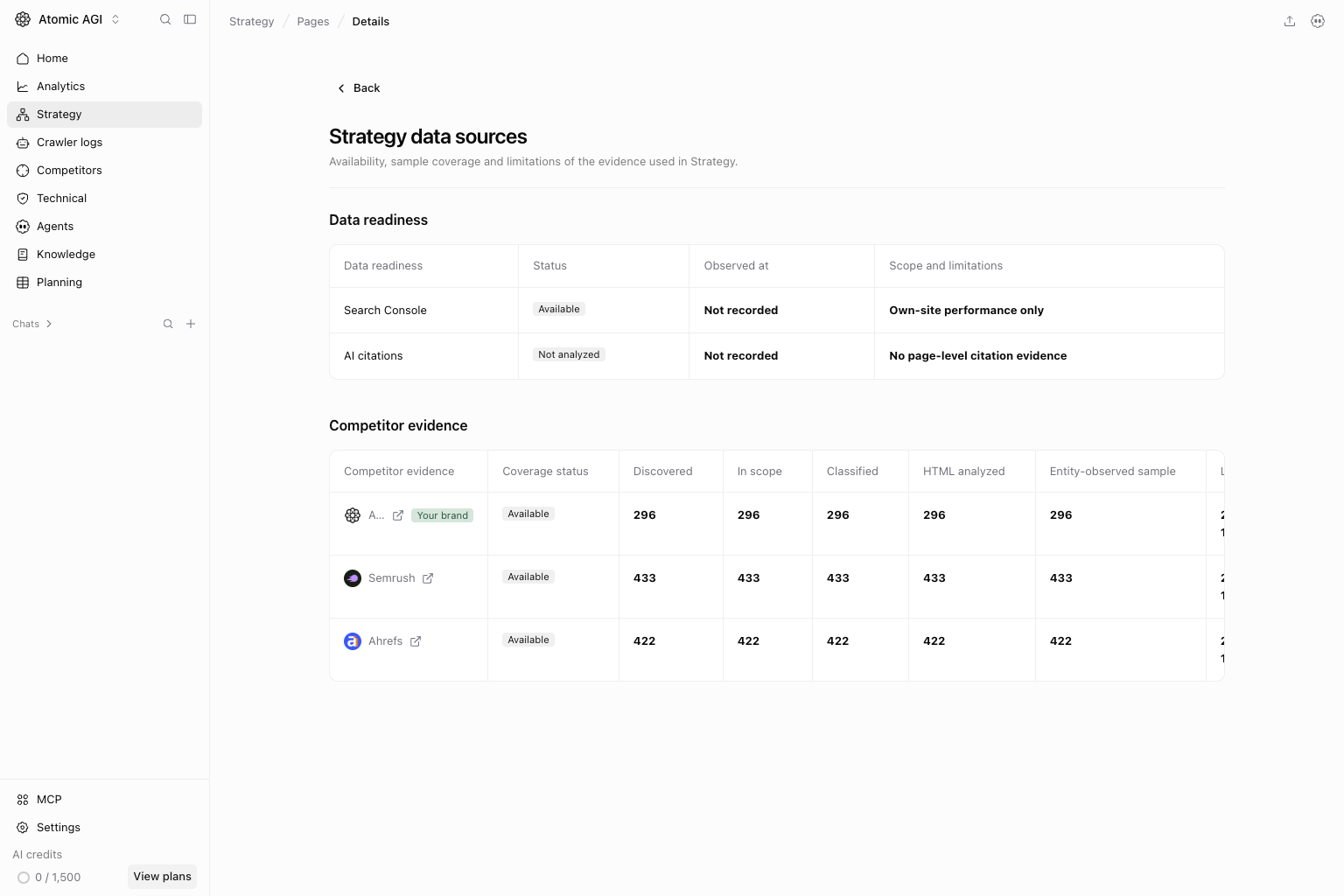Open the Technical section

(x=104, y=199)
